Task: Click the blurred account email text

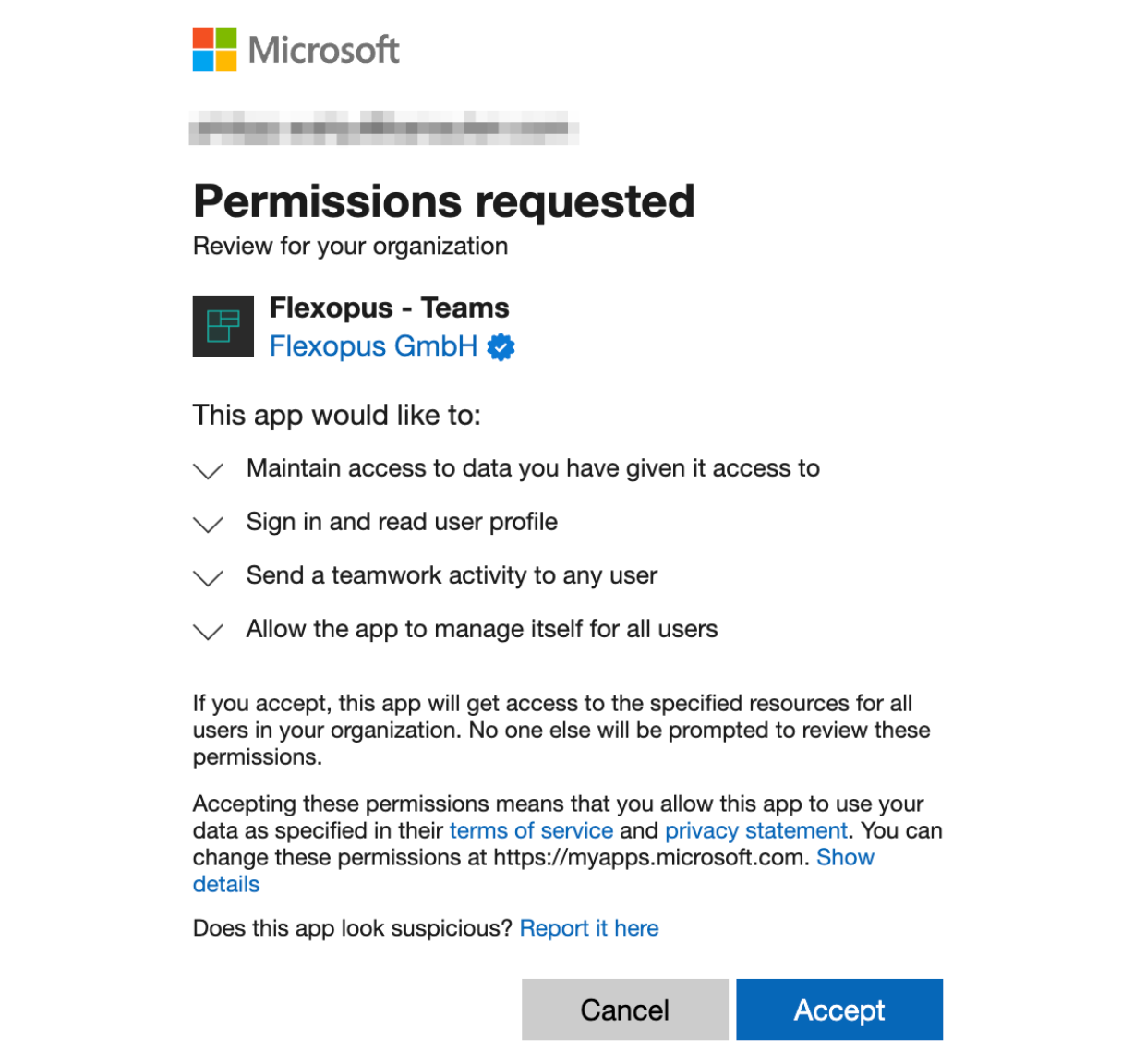Action: (383, 128)
